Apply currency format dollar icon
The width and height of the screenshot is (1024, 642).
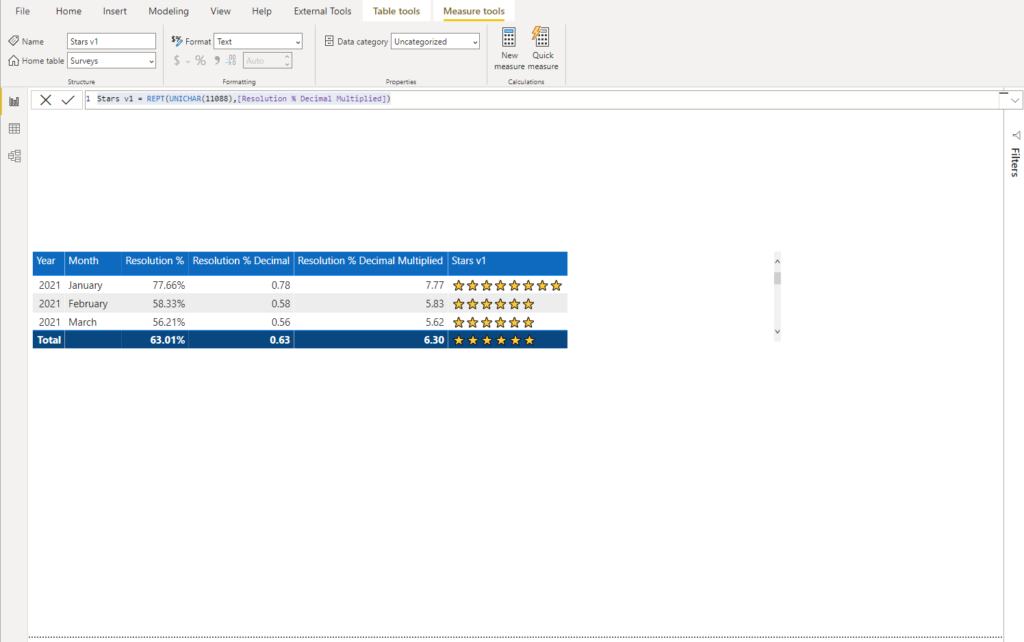(176, 61)
